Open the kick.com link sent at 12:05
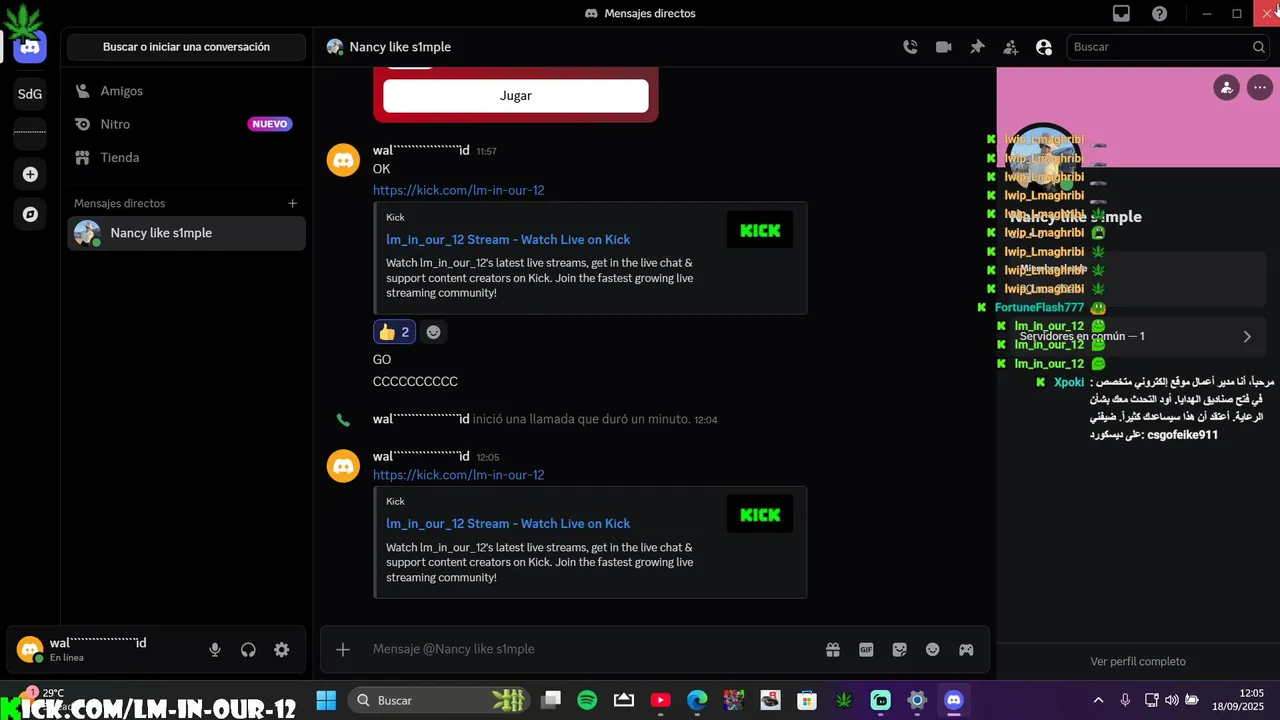The width and height of the screenshot is (1280, 720). point(458,475)
